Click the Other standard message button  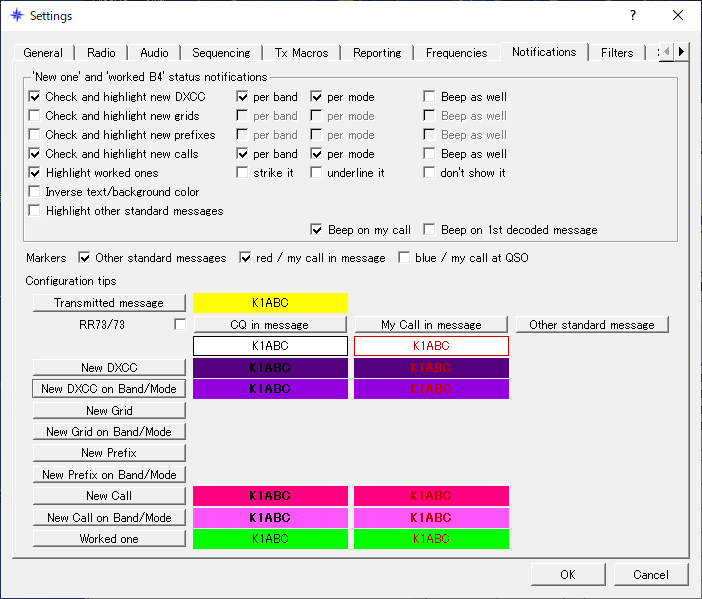point(592,325)
